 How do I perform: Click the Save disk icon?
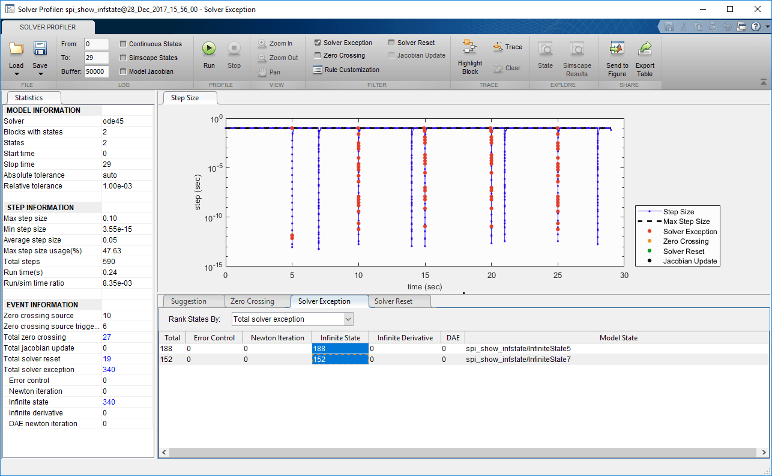coord(40,48)
